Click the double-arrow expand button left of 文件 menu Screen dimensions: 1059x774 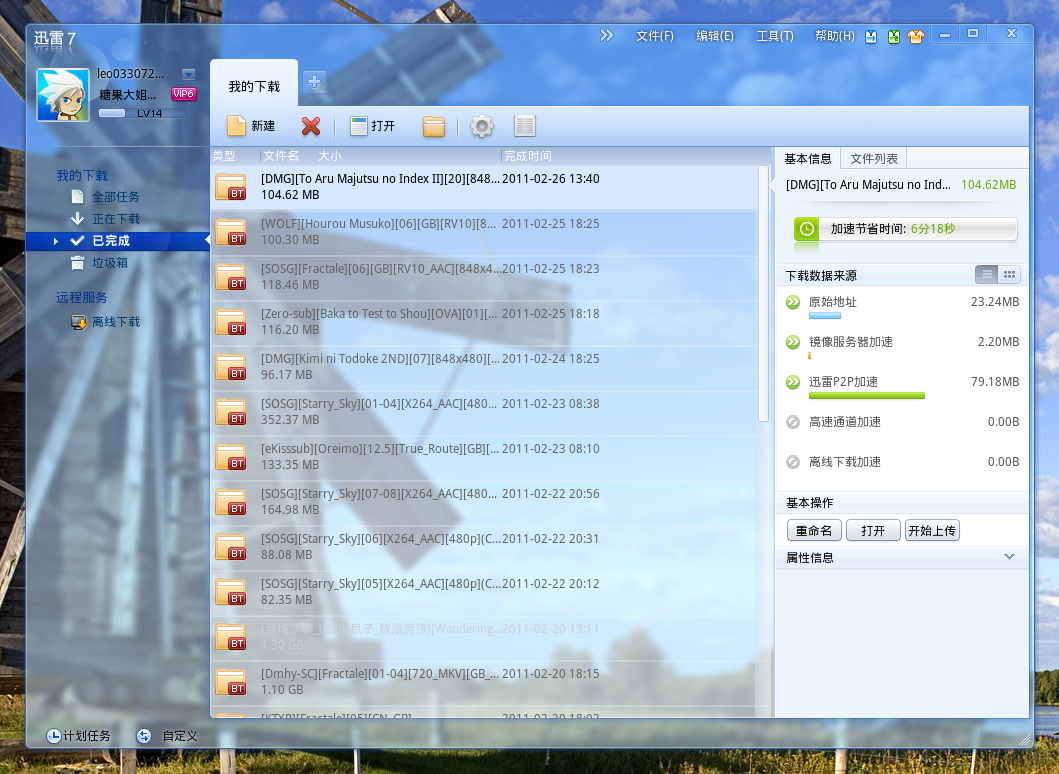pos(607,36)
